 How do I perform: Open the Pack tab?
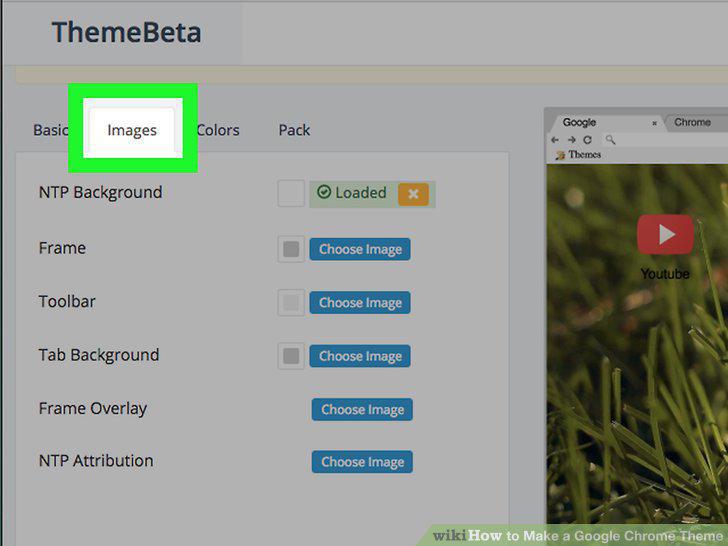[294, 130]
